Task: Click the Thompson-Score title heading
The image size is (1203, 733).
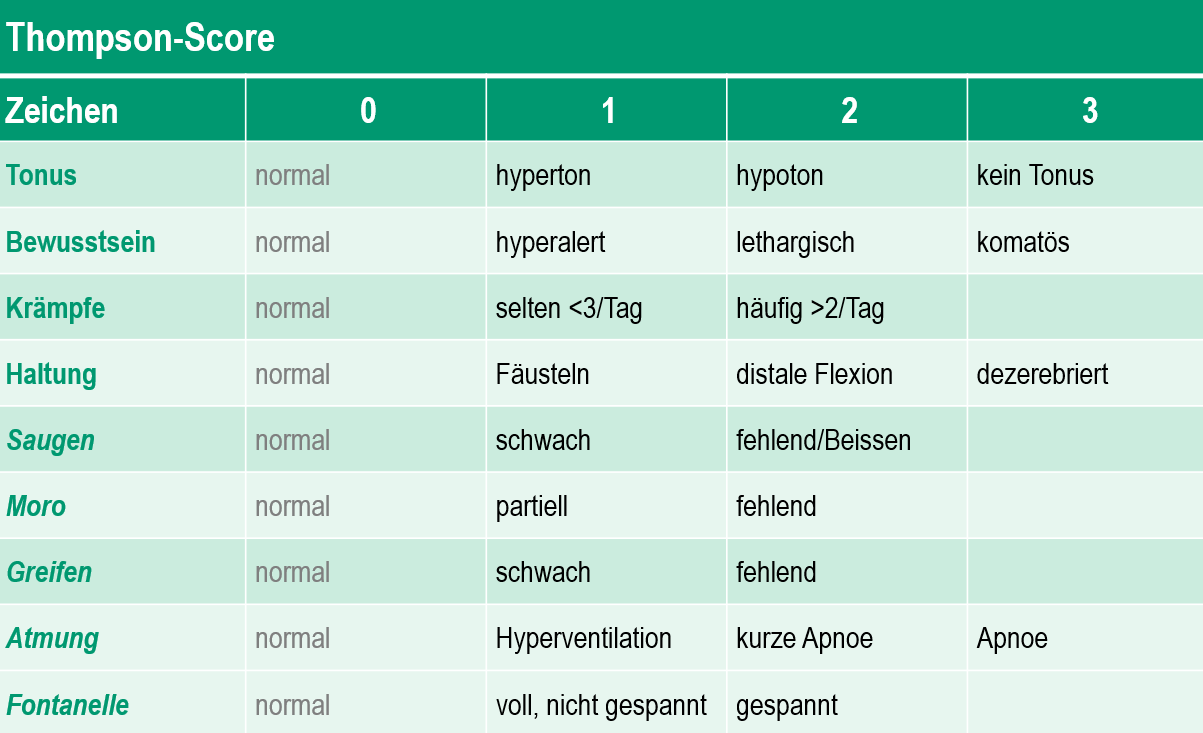Action: tap(140, 38)
